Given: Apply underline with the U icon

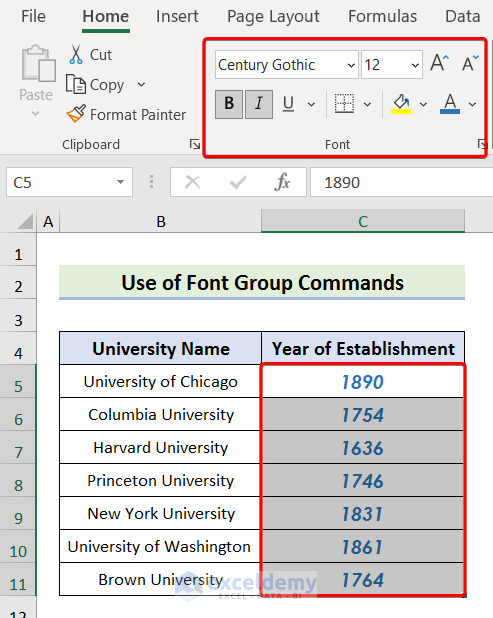Looking at the screenshot, I should click(288, 104).
